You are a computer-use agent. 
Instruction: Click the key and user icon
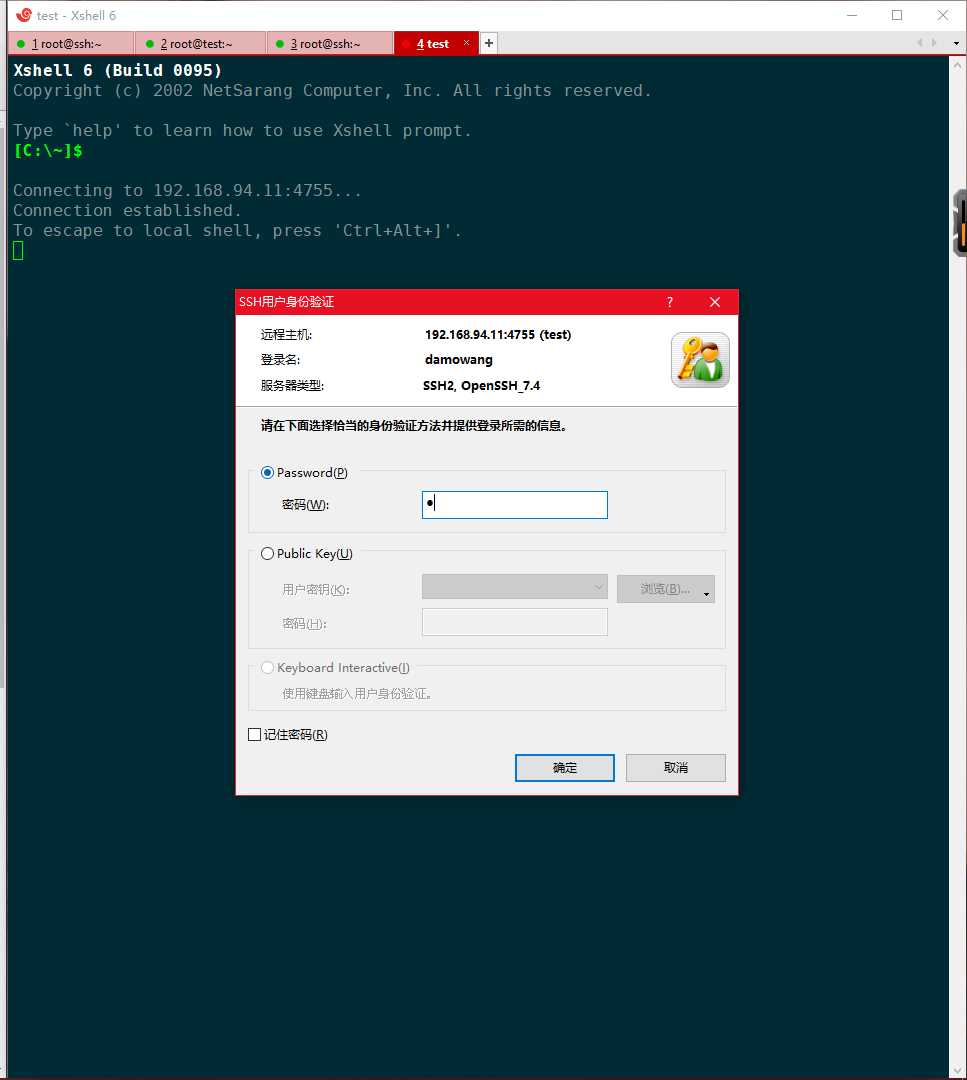pos(700,360)
